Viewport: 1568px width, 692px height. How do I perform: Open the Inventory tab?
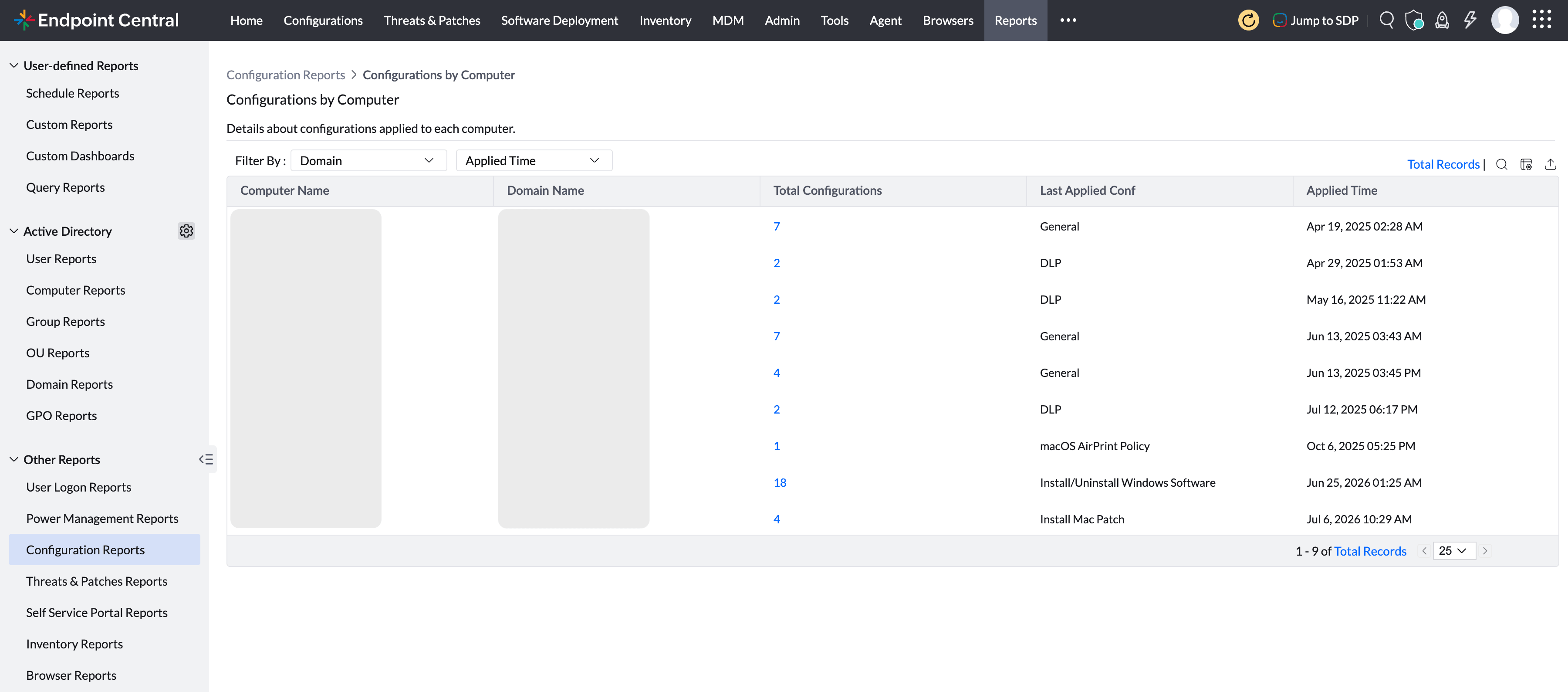(x=665, y=20)
